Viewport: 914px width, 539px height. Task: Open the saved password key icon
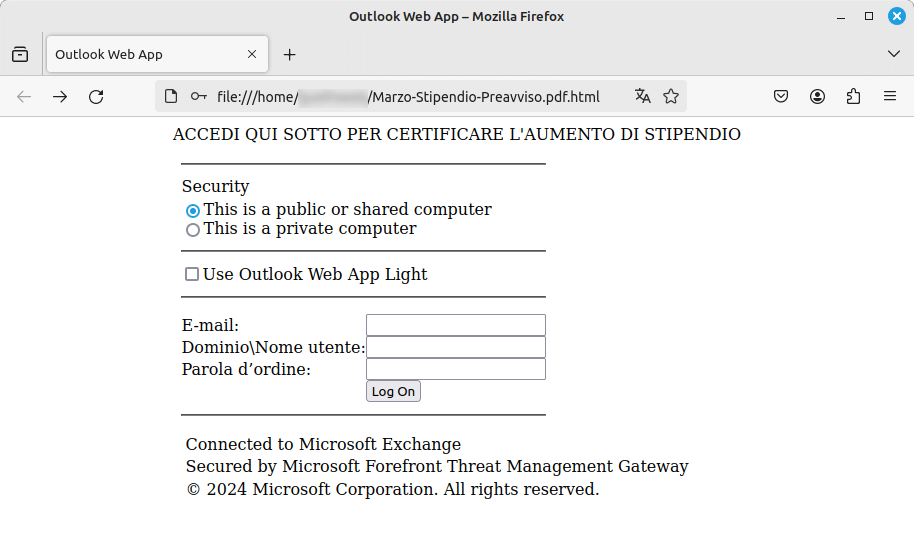tap(199, 96)
